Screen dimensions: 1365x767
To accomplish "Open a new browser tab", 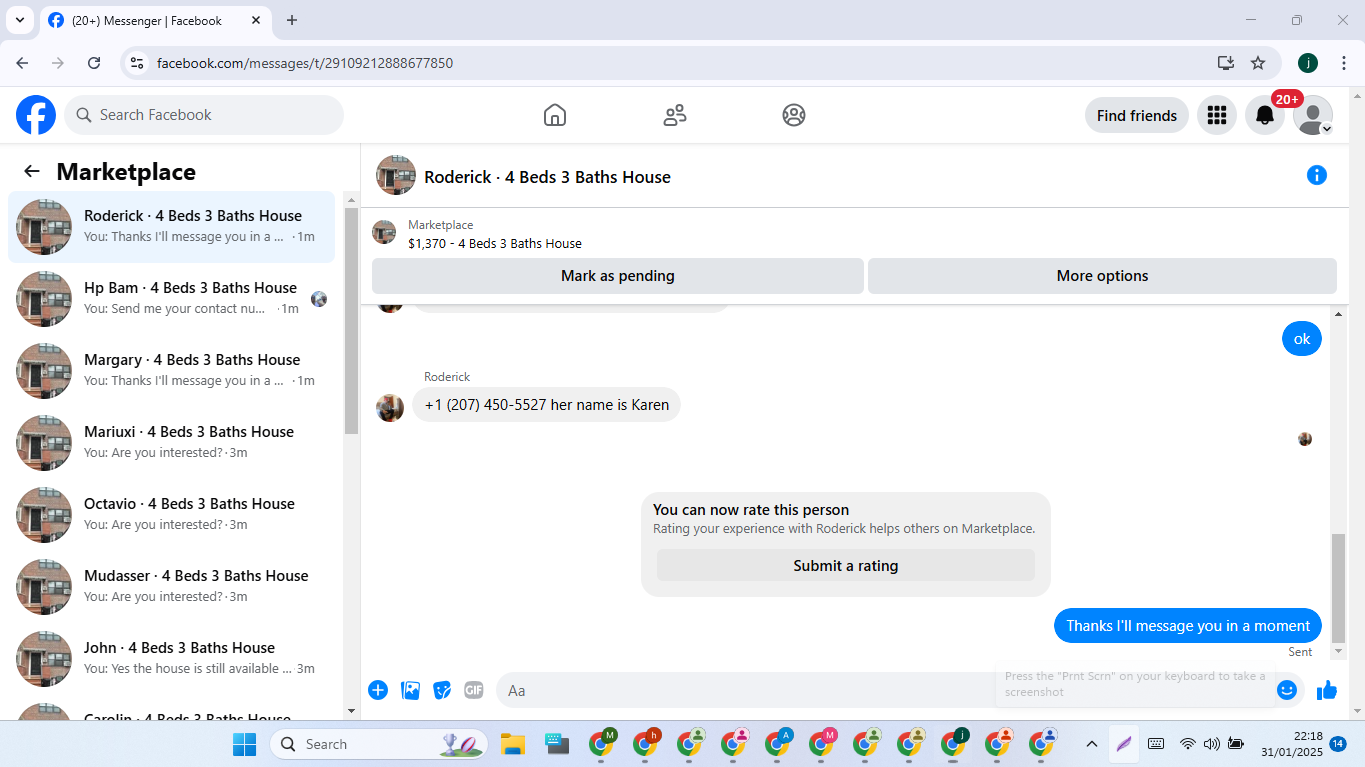I will (x=292, y=20).
